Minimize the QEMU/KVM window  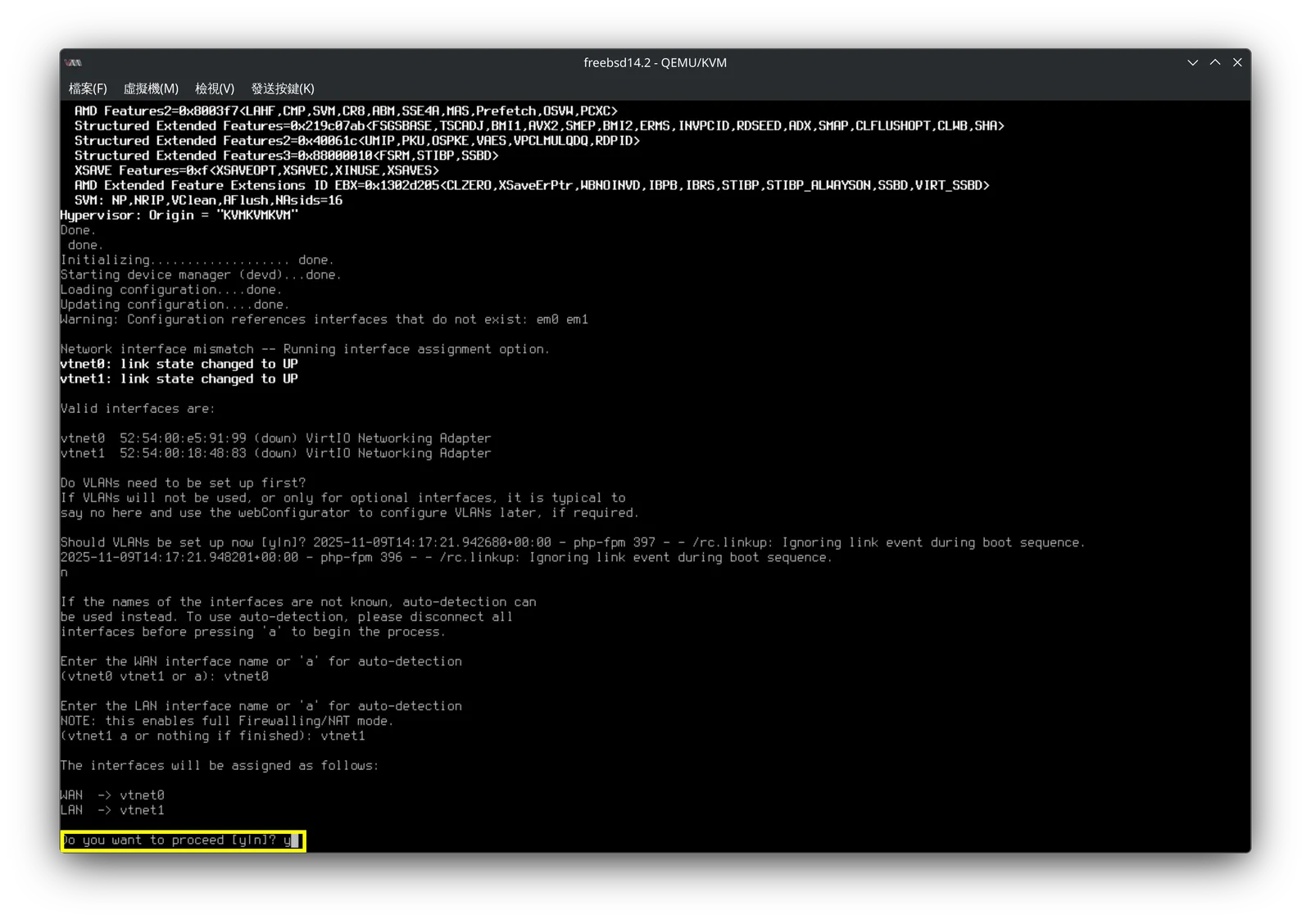[x=1193, y=62]
